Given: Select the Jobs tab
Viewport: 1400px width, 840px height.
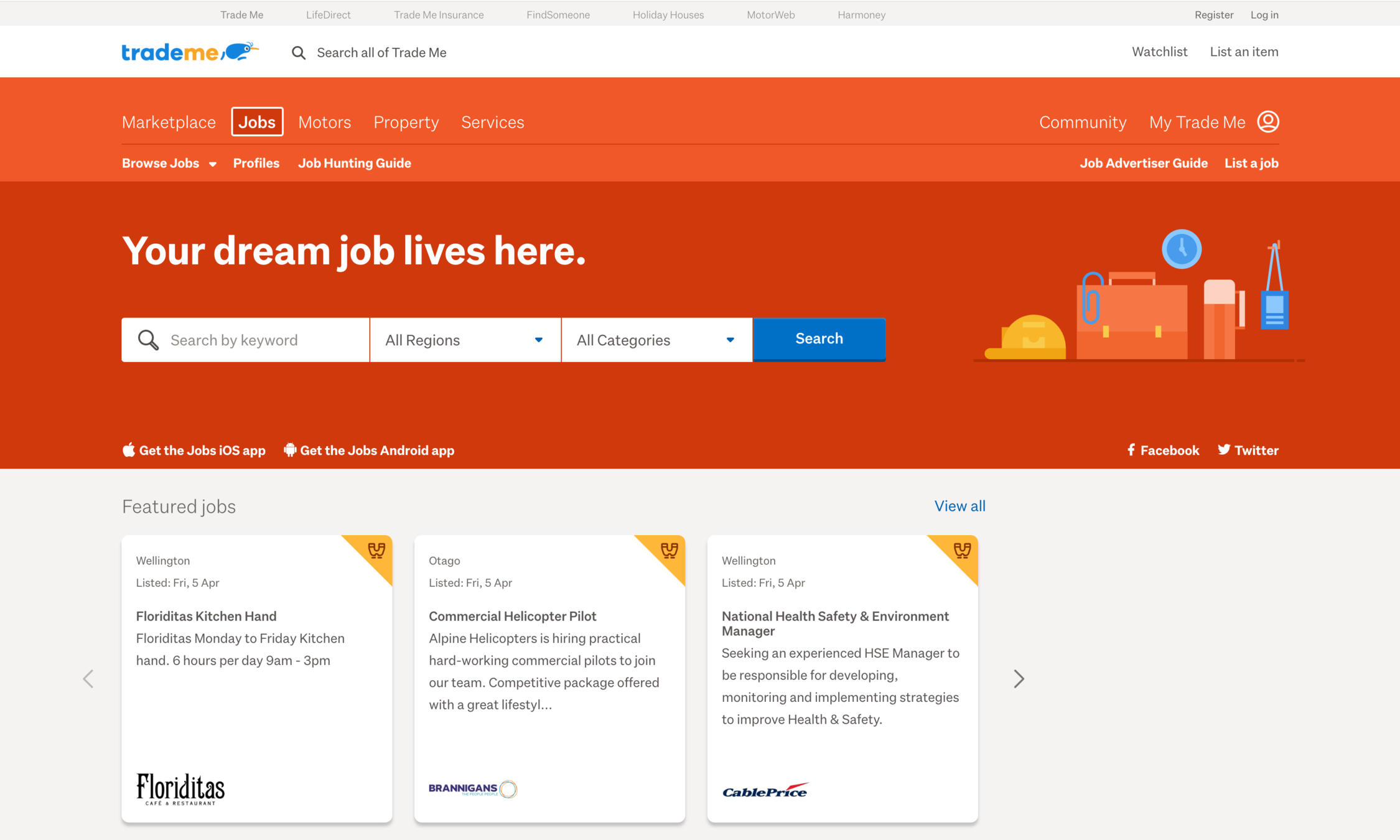Looking at the screenshot, I should 257,122.
